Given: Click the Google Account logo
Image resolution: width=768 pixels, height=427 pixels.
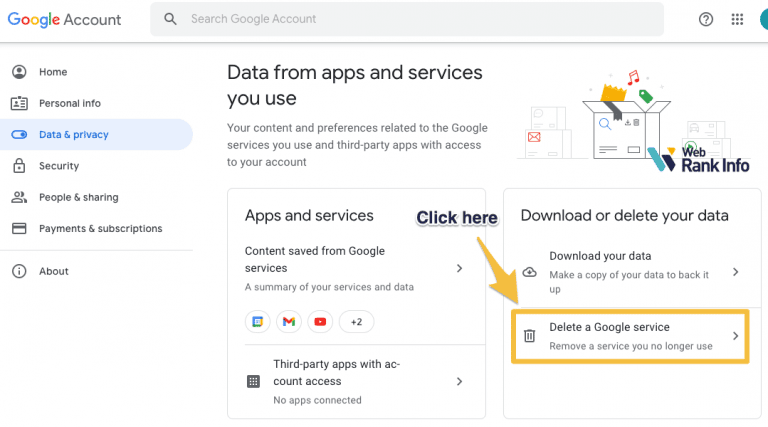Looking at the screenshot, I should tap(65, 19).
